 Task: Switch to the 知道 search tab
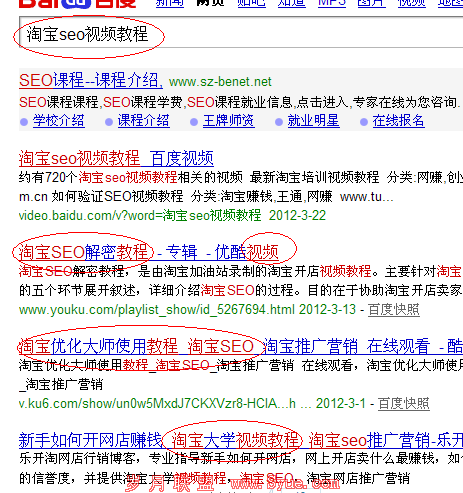pos(292,3)
